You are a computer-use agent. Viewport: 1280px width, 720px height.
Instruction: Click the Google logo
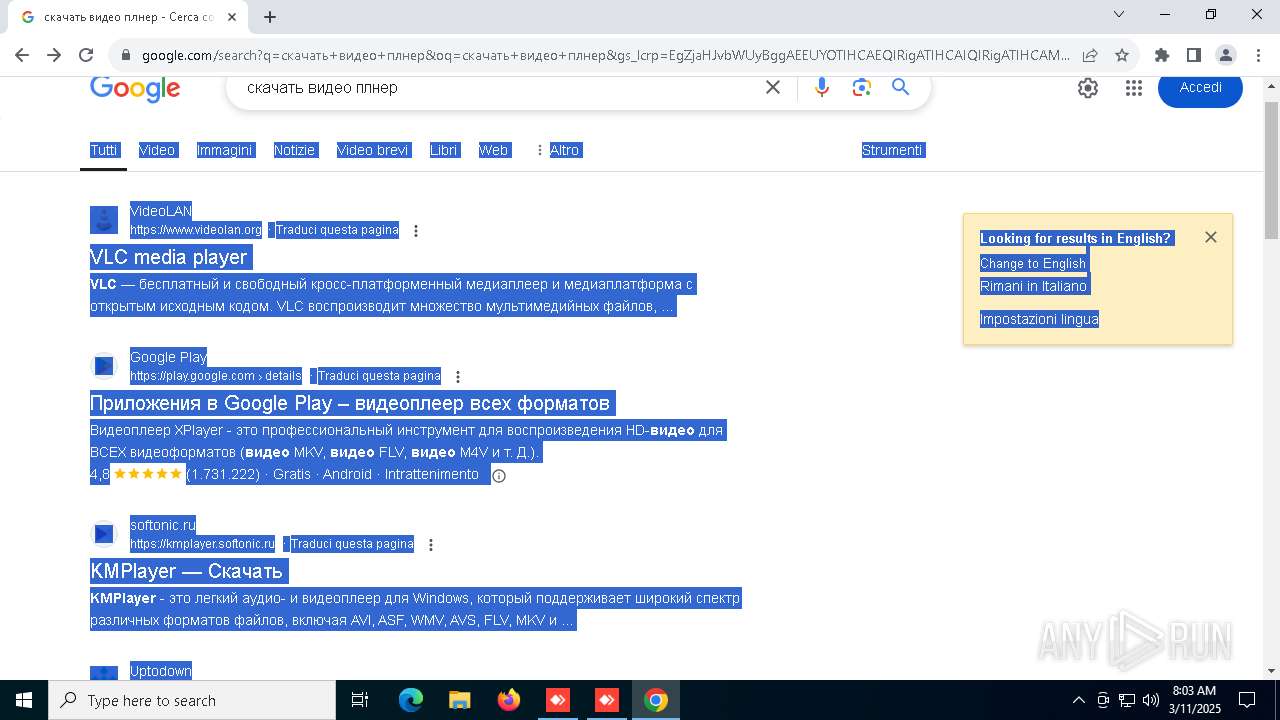(x=135, y=88)
